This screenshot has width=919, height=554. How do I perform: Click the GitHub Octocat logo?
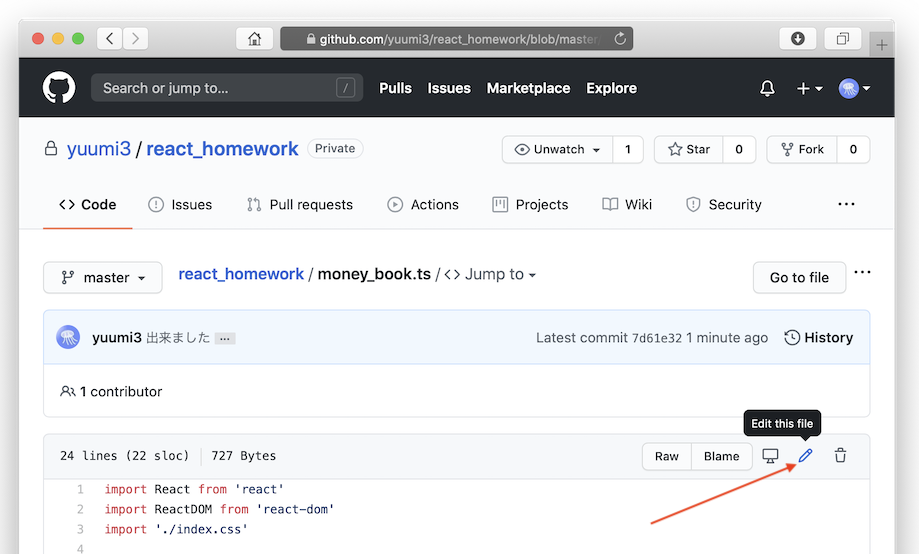pos(59,88)
